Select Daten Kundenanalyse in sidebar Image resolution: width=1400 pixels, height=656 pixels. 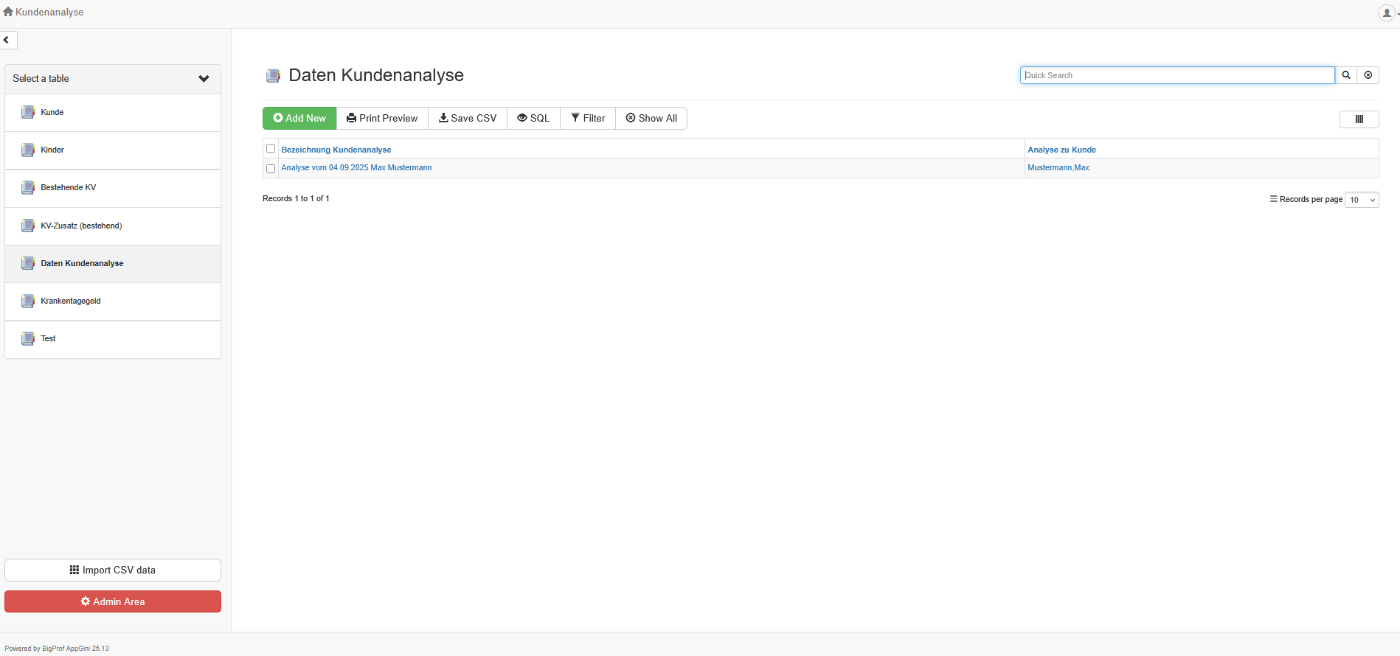pos(113,264)
